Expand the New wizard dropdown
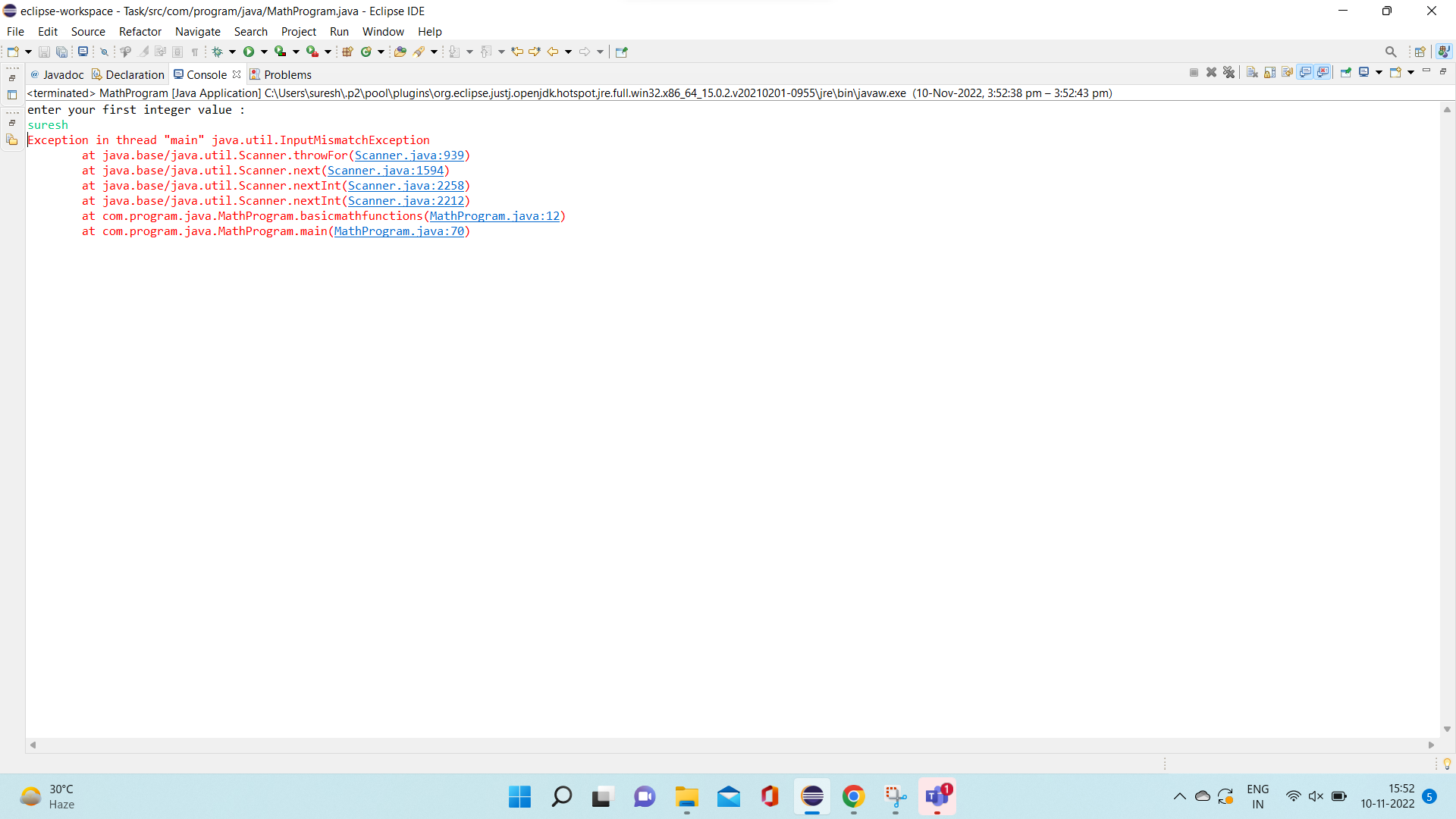 pyautogui.click(x=28, y=51)
